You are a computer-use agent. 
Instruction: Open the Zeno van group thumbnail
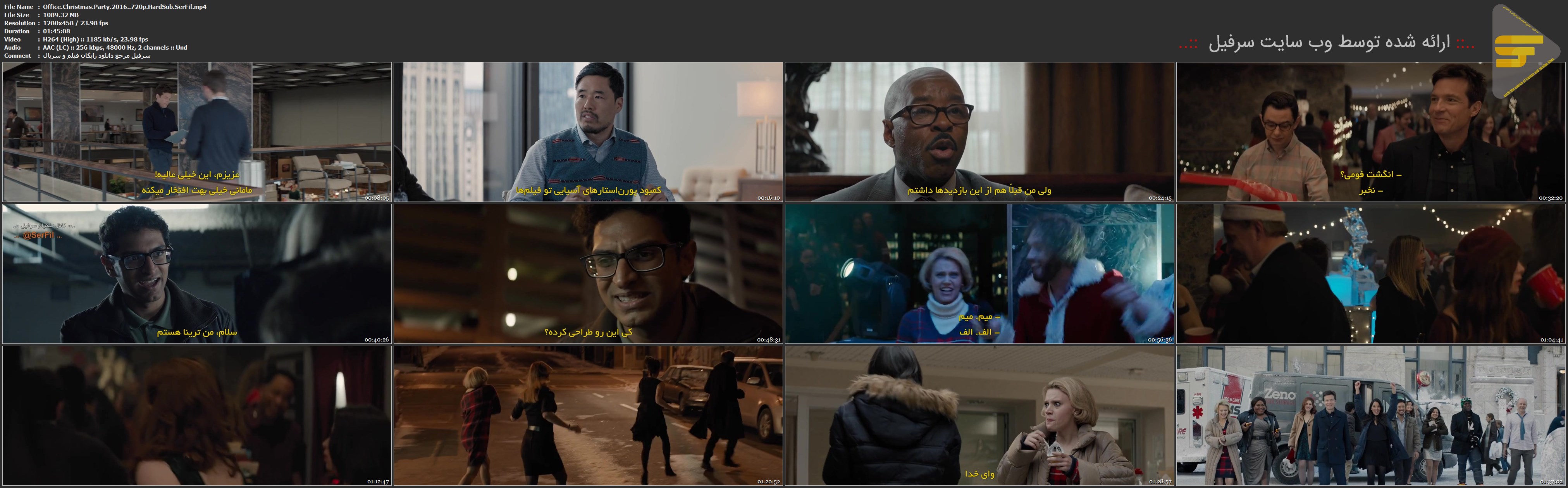click(1370, 416)
